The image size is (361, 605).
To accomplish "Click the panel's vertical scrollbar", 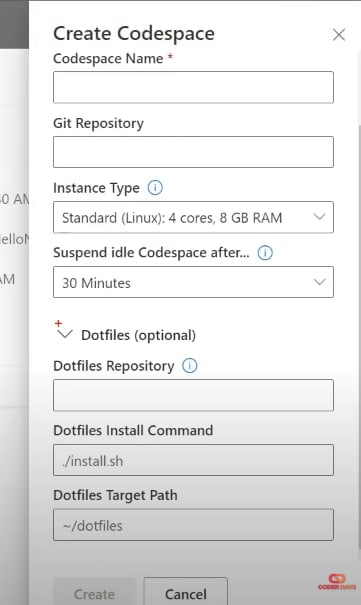I will pos(359,336).
